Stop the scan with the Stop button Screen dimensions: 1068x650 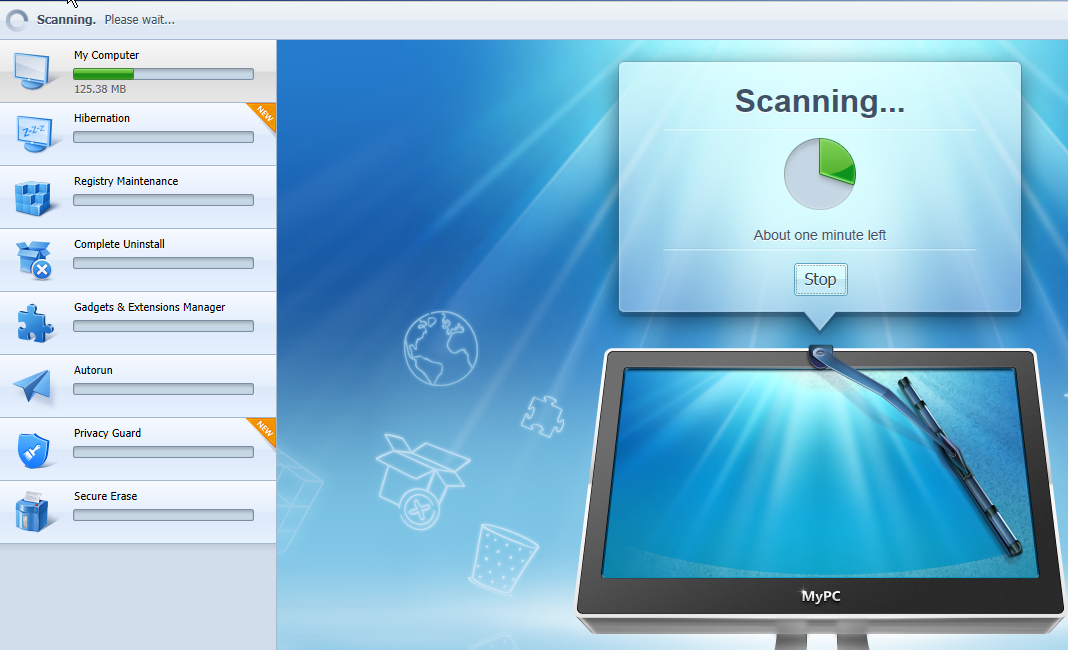tap(820, 279)
